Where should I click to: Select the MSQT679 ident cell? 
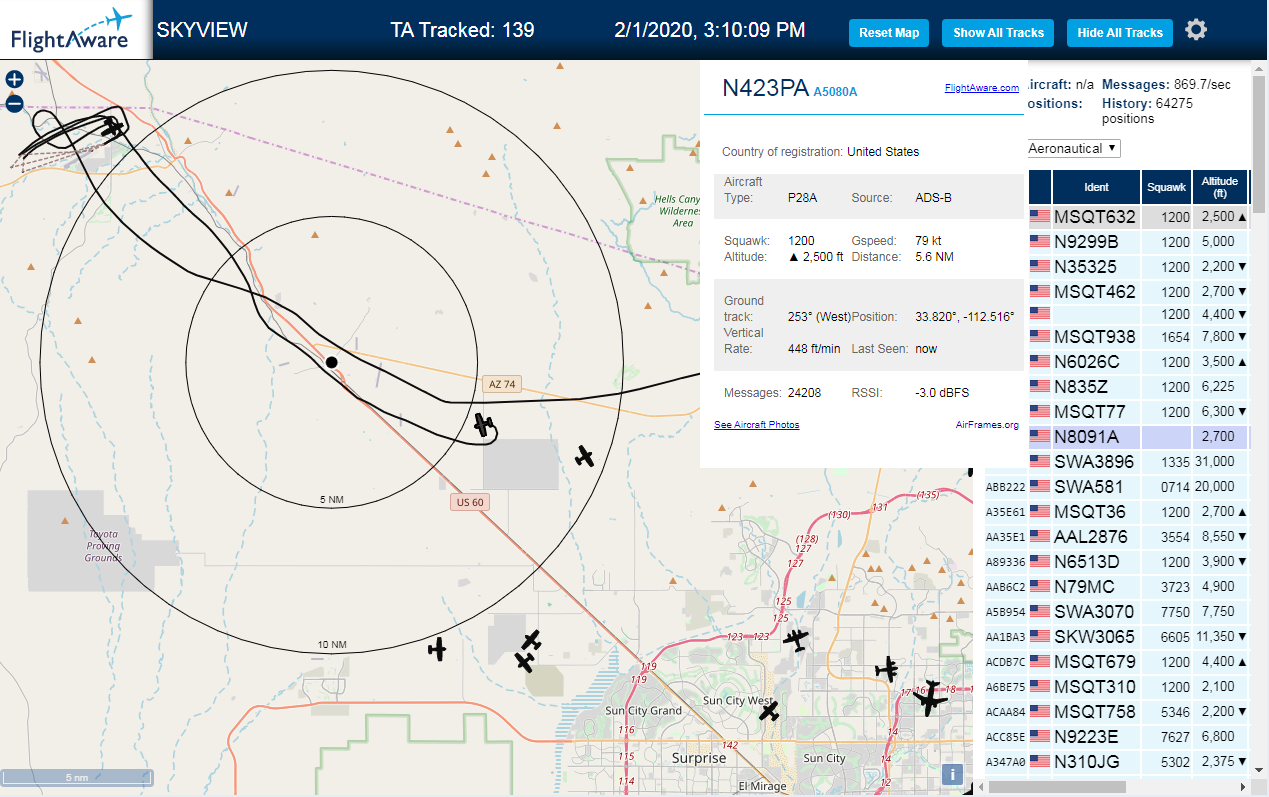click(x=1096, y=661)
